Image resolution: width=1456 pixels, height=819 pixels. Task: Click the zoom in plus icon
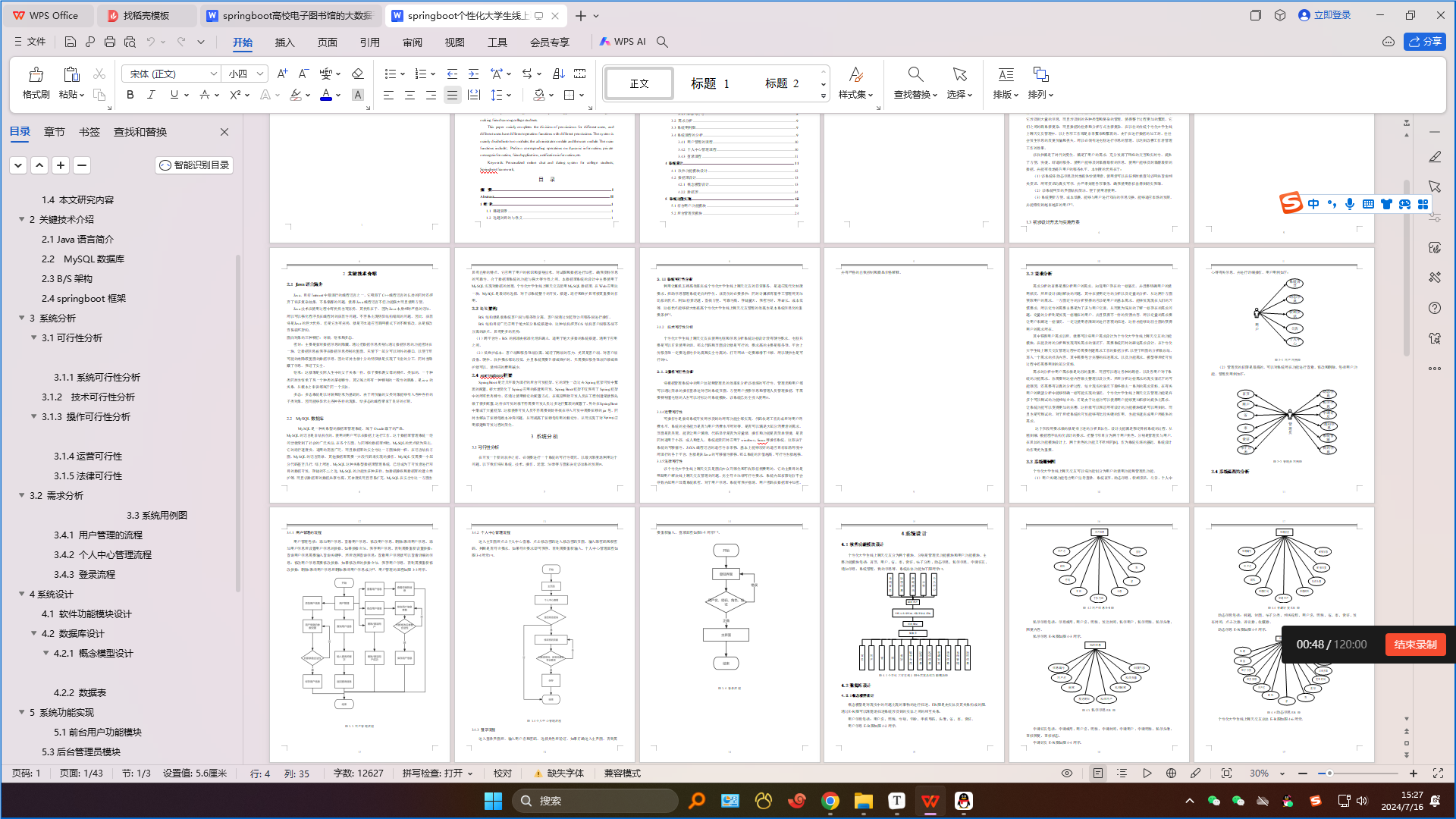[x=1414, y=773]
